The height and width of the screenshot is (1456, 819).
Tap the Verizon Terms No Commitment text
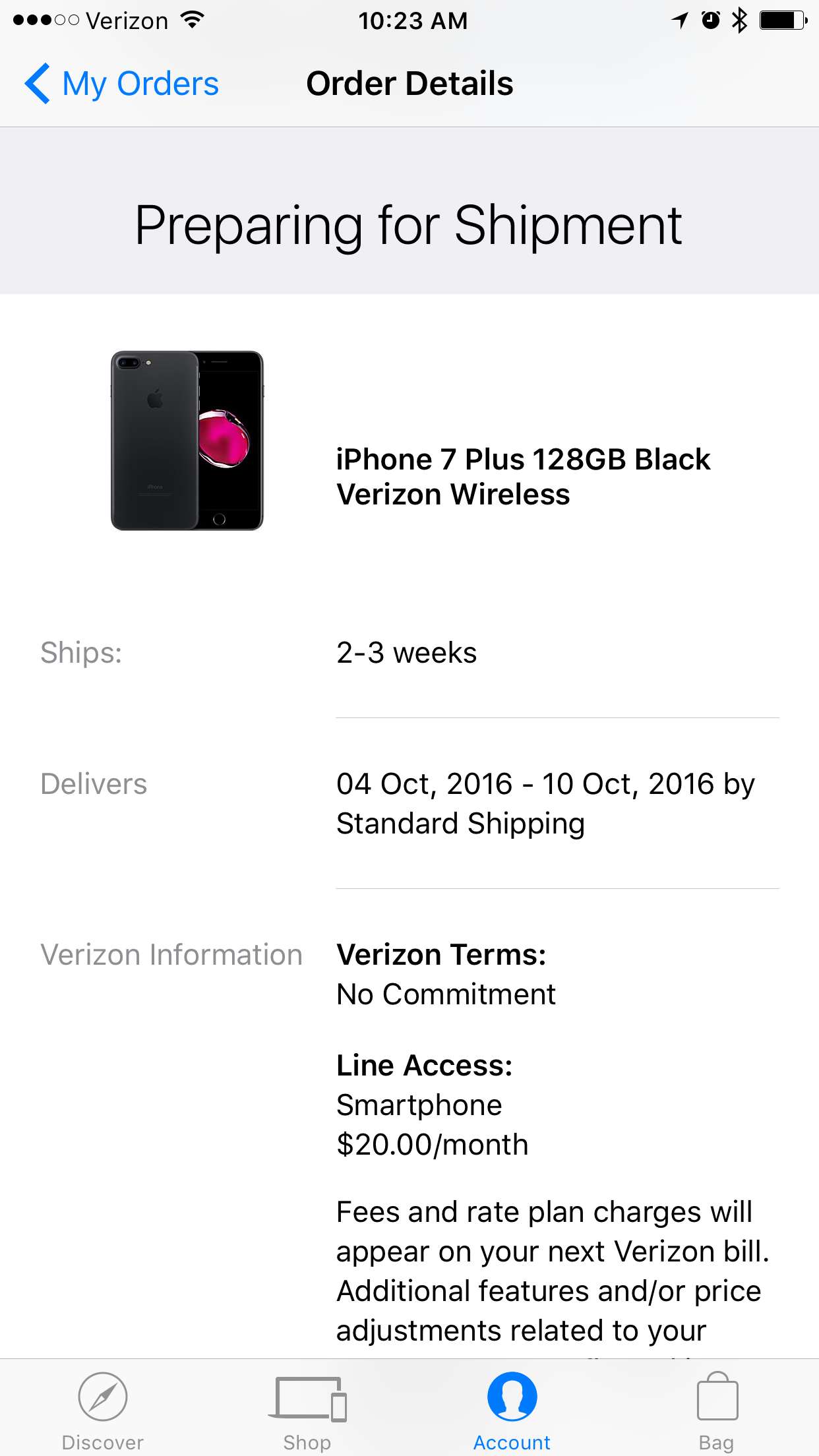(446, 975)
